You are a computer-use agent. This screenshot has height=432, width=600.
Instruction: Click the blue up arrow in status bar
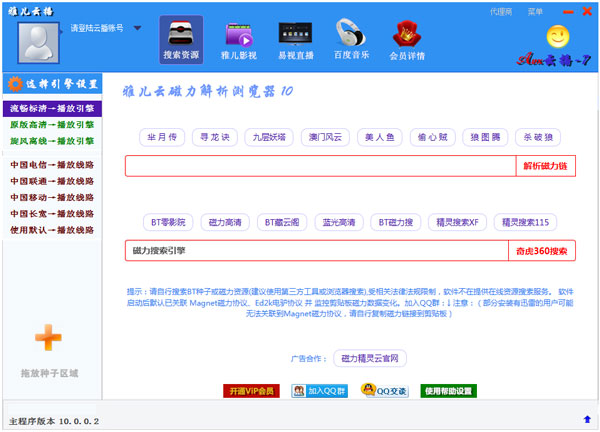[587, 419]
